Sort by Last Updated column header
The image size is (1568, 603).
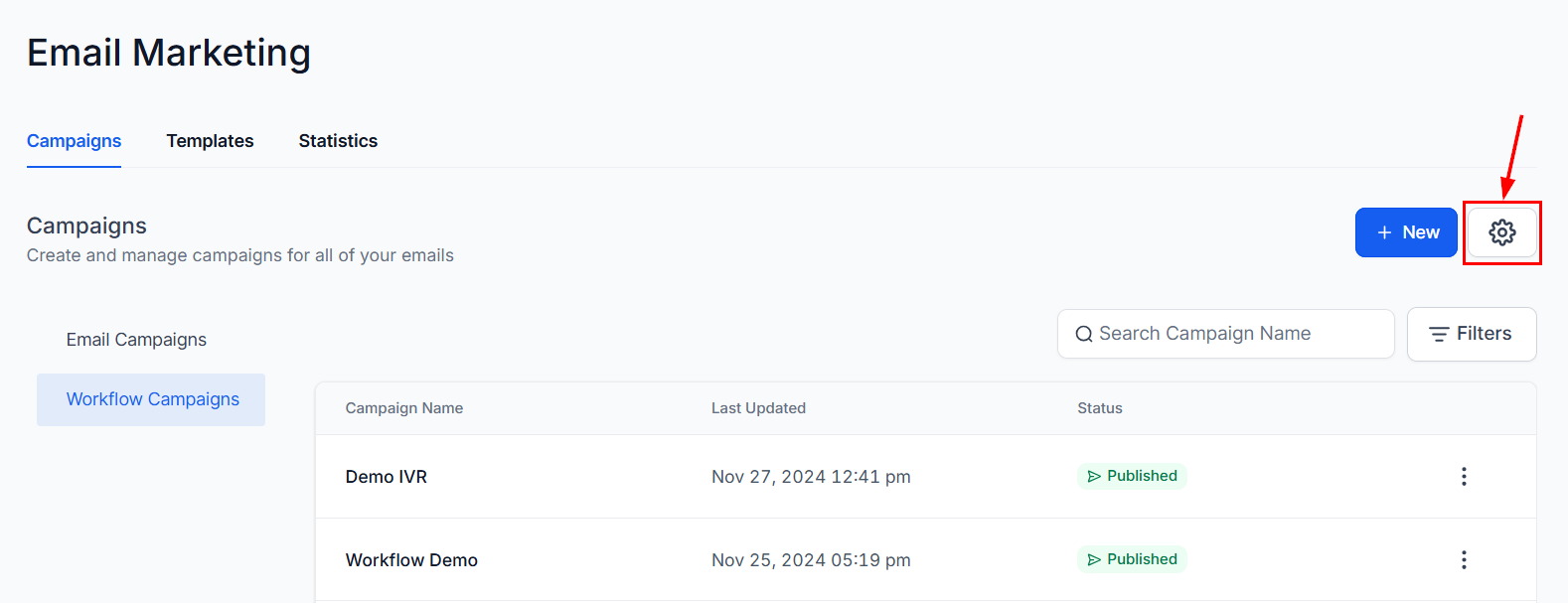click(x=758, y=408)
